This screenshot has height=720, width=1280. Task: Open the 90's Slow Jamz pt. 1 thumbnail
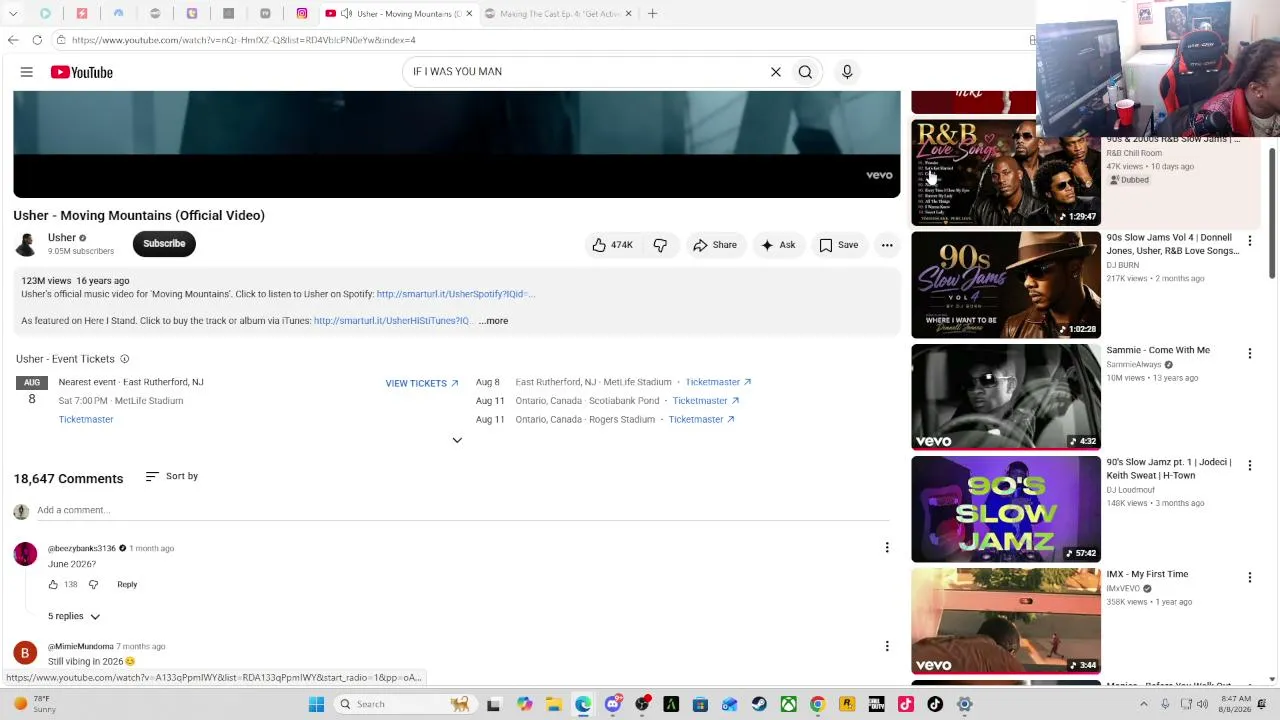click(1006, 509)
